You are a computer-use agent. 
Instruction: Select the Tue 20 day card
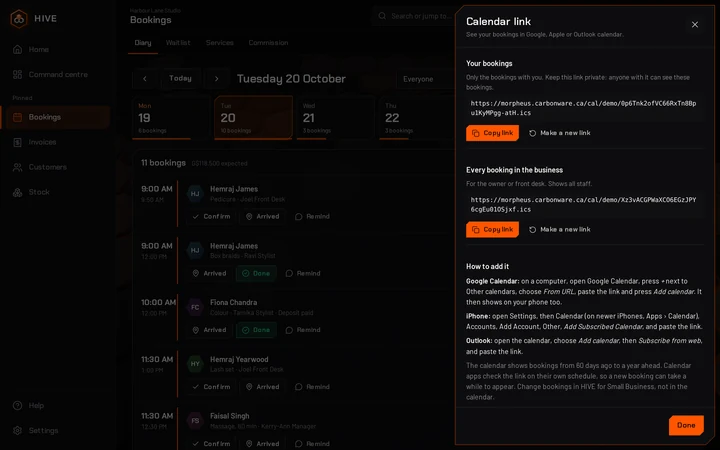coord(253,118)
